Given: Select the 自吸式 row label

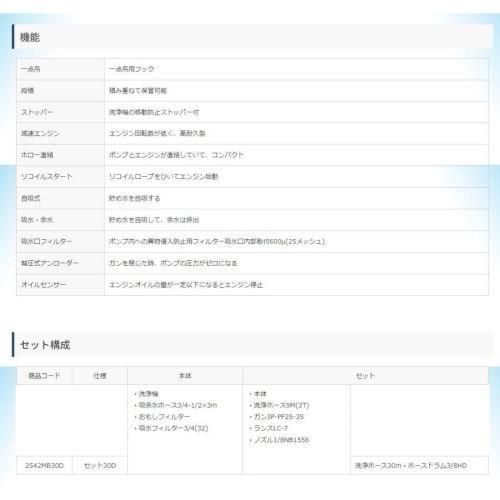Looking at the screenshot, I should tap(31, 198).
